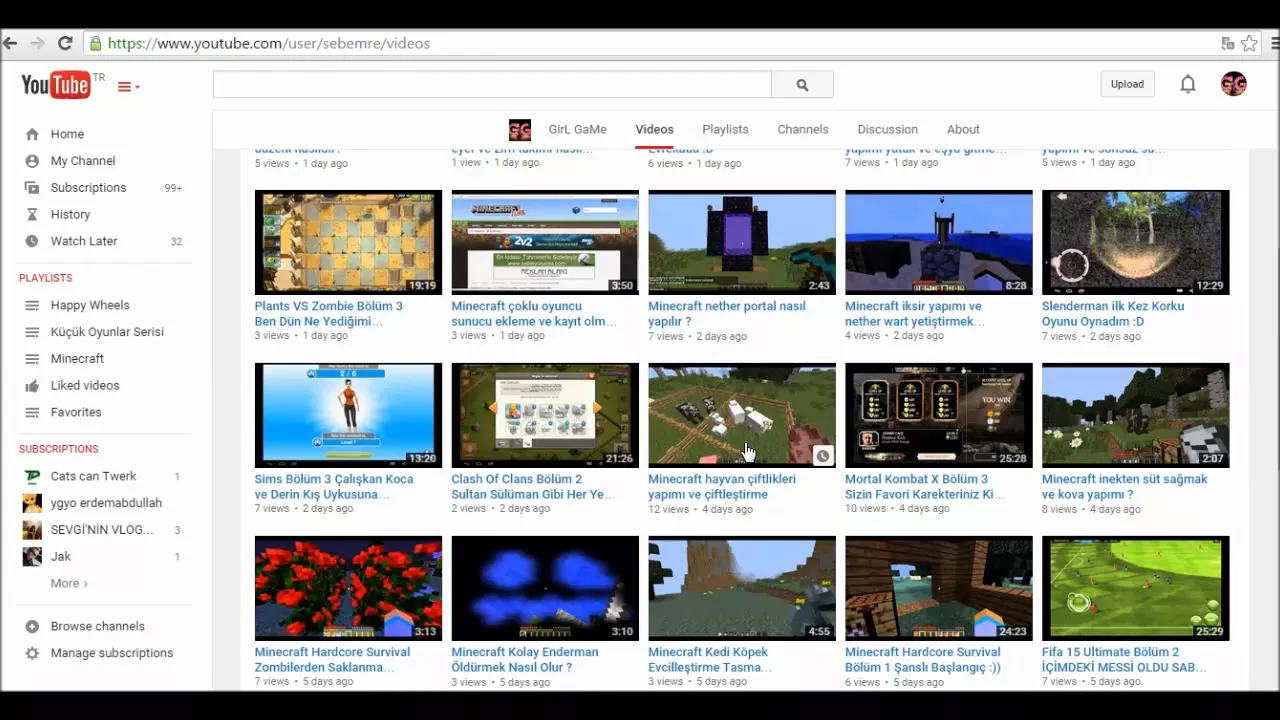The width and height of the screenshot is (1280, 720).
Task: Click Minecraft Kolay Enderman Öldürmek title
Action: (x=525, y=659)
